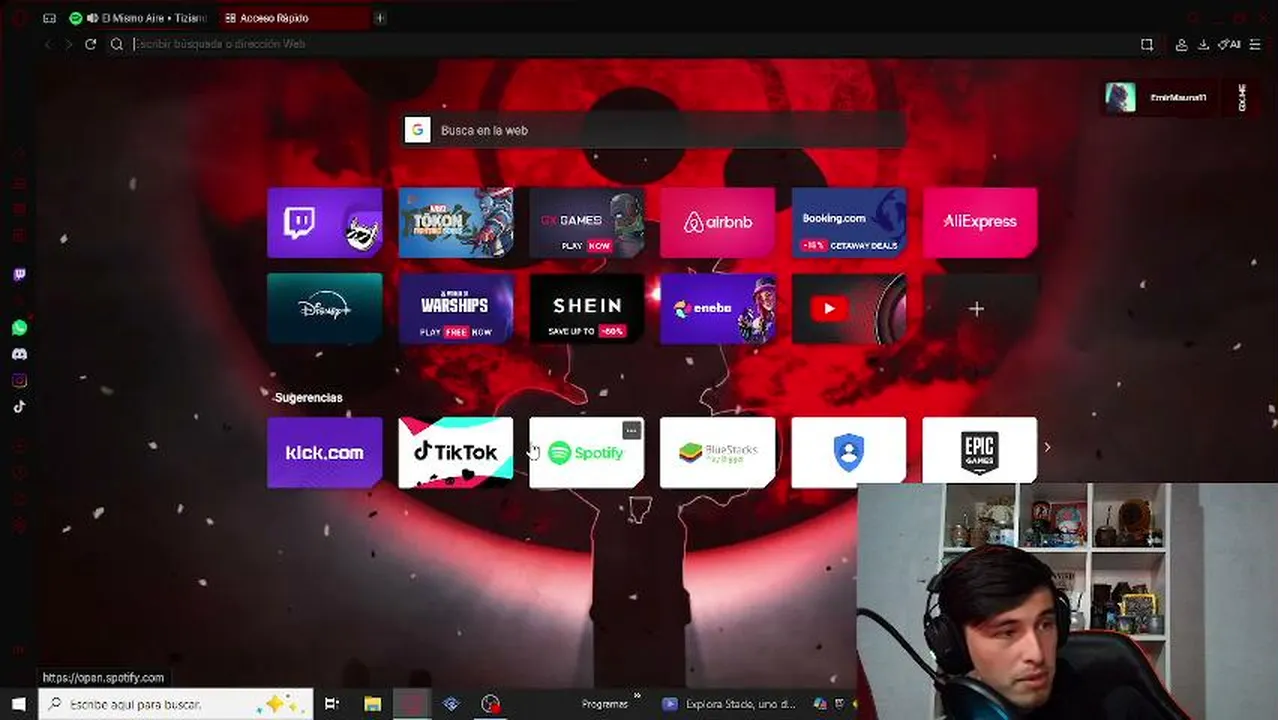Open Task View on the taskbar

(x=332, y=704)
